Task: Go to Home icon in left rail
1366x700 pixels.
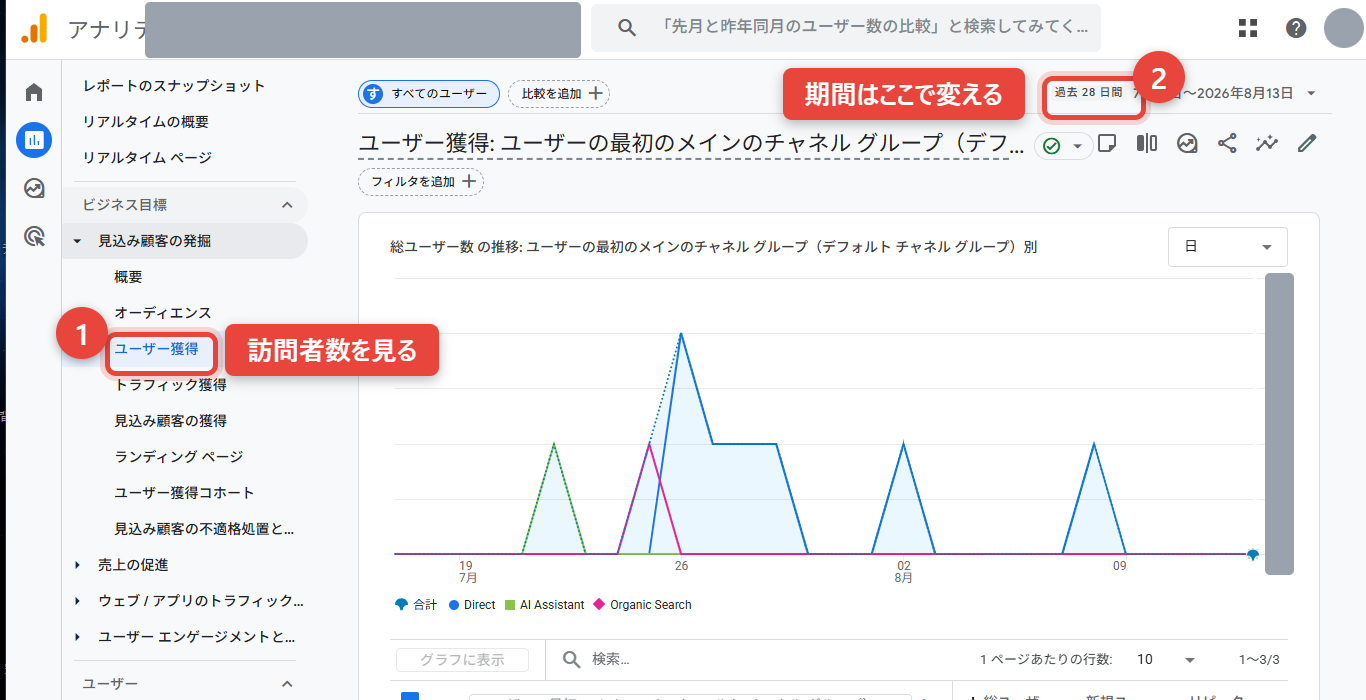Action: [x=34, y=93]
